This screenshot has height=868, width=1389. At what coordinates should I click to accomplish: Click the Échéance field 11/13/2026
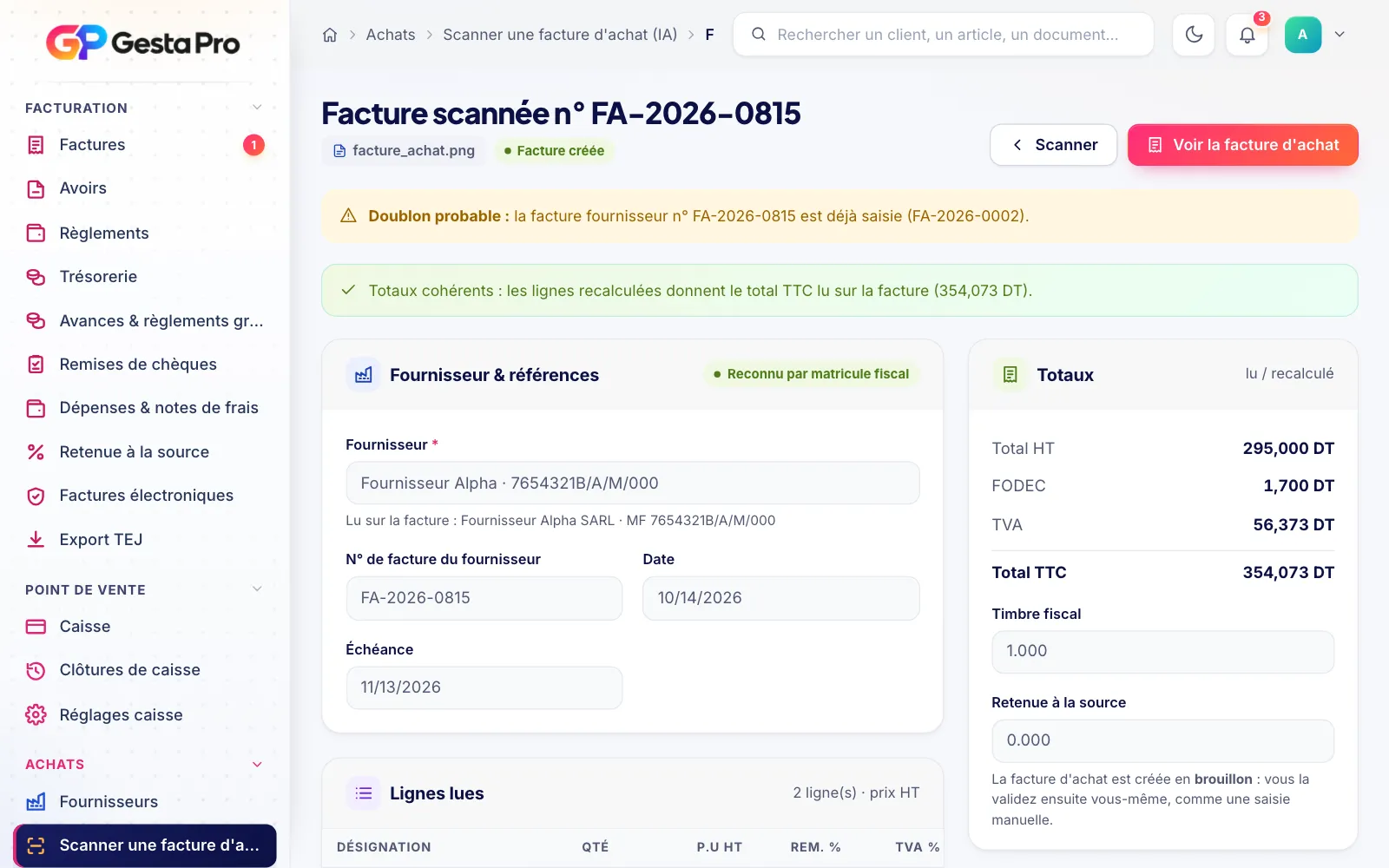tap(484, 687)
